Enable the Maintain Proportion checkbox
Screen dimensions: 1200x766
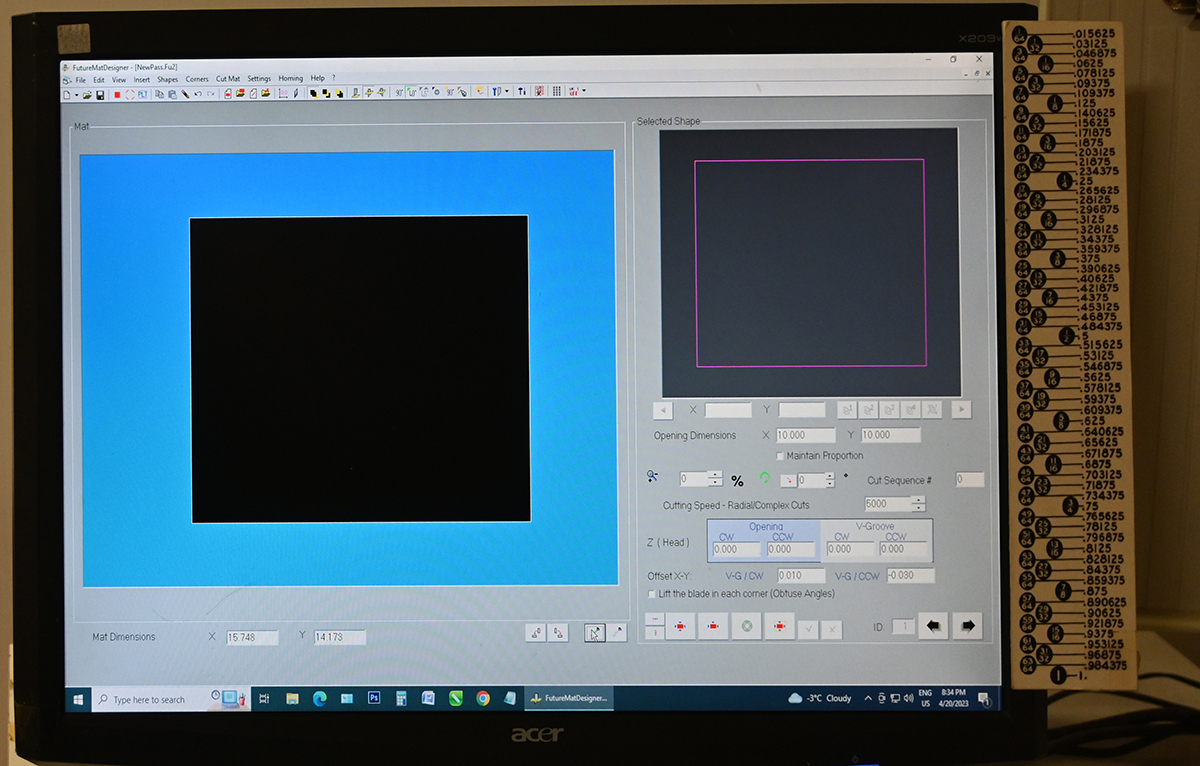coord(780,456)
